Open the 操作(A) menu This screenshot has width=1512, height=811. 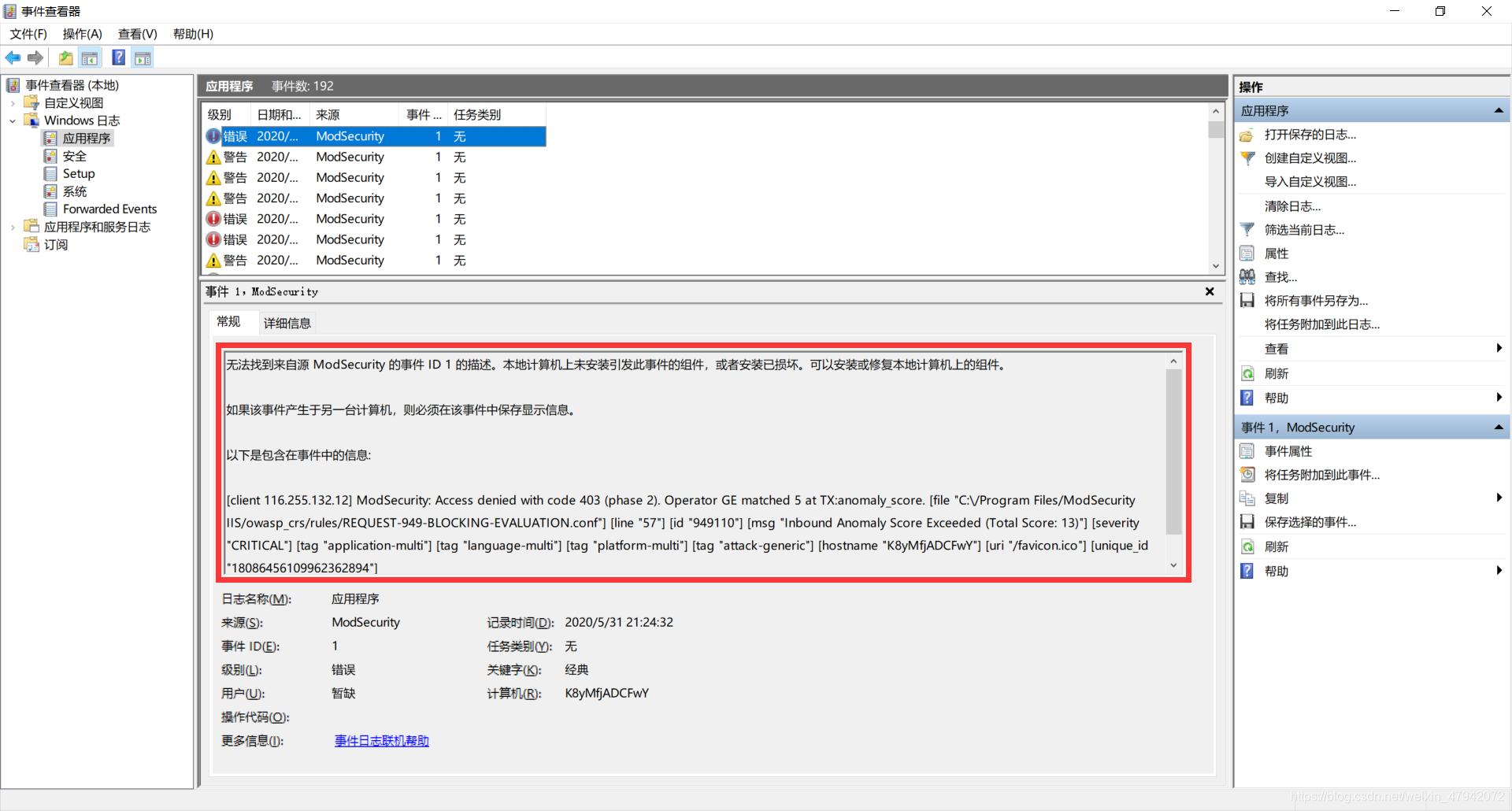[x=83, y=34]
